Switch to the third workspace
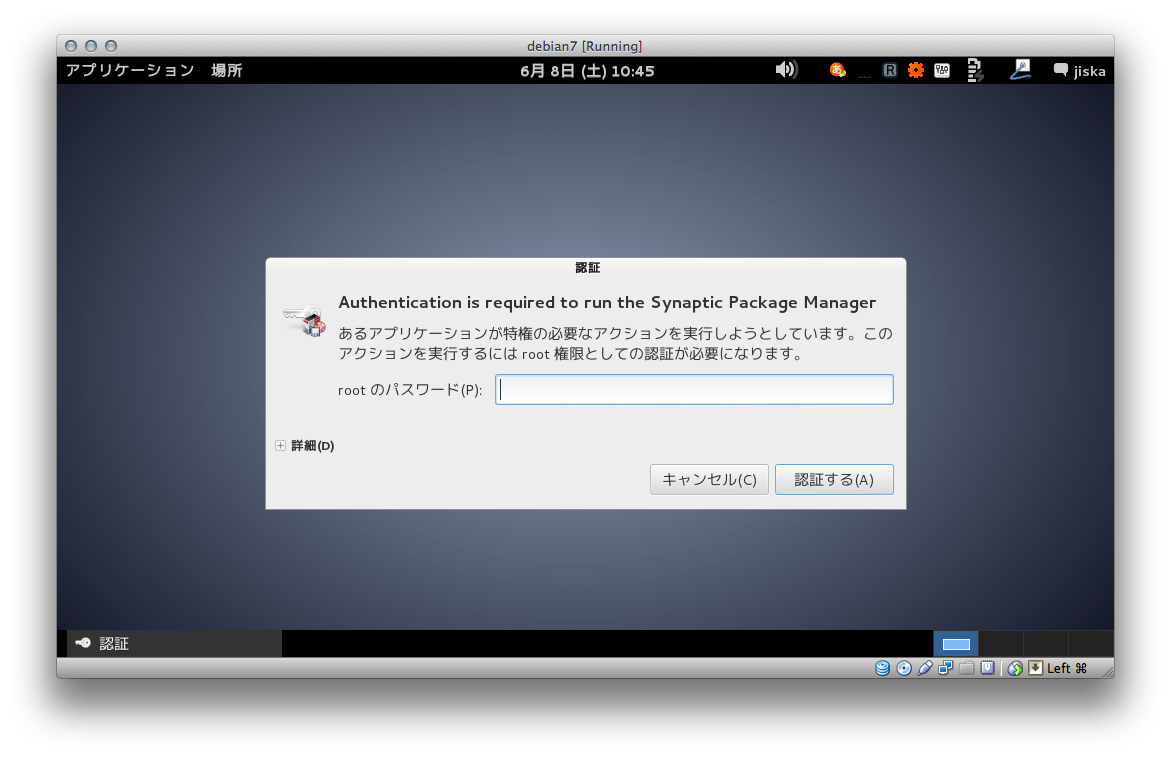This screenshot has height=757, width=1171. tap(1046, 644)
